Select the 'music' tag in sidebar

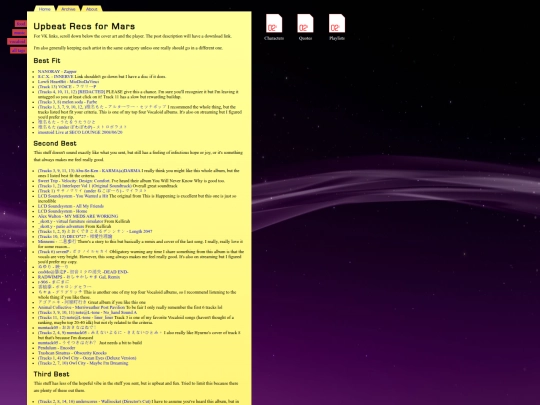[x=19, y=33]
